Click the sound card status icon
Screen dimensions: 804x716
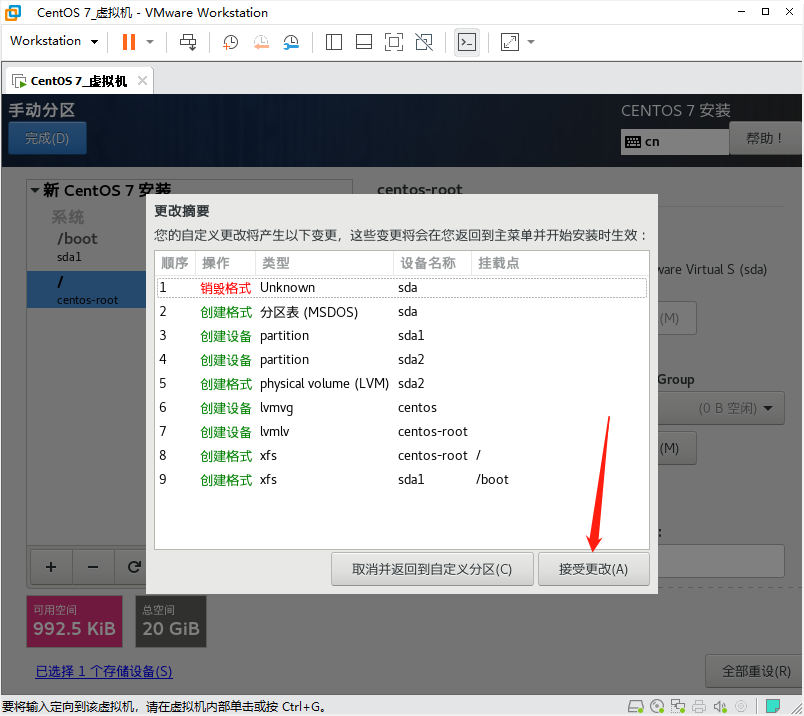coord(720,707)
